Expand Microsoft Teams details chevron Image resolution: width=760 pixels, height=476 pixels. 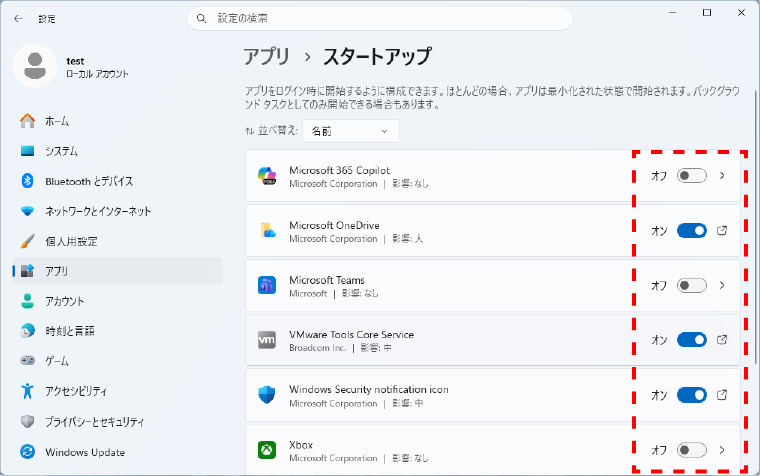coord(722,285)
